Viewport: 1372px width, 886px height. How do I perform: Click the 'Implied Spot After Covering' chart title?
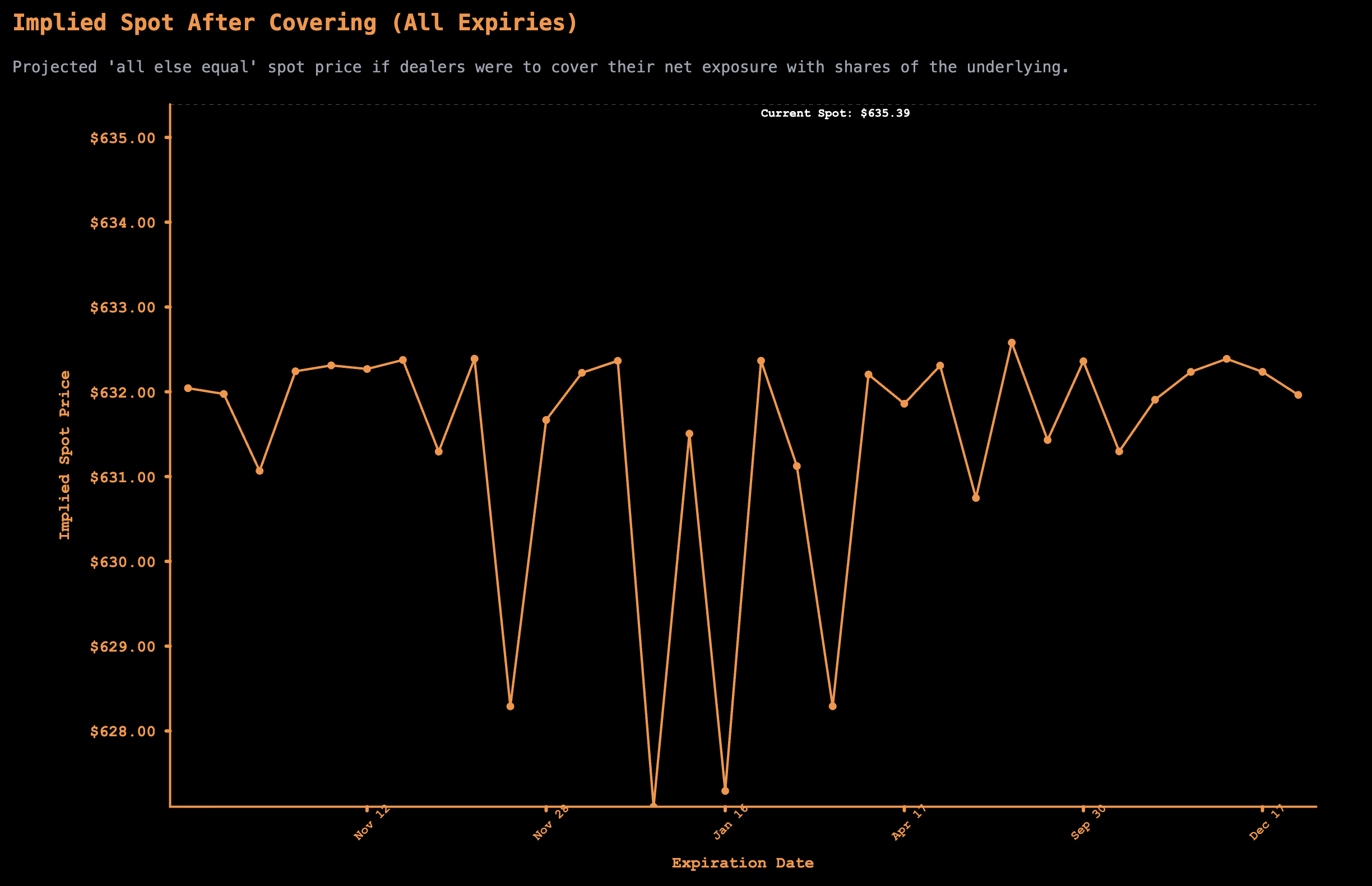point(295,23)
